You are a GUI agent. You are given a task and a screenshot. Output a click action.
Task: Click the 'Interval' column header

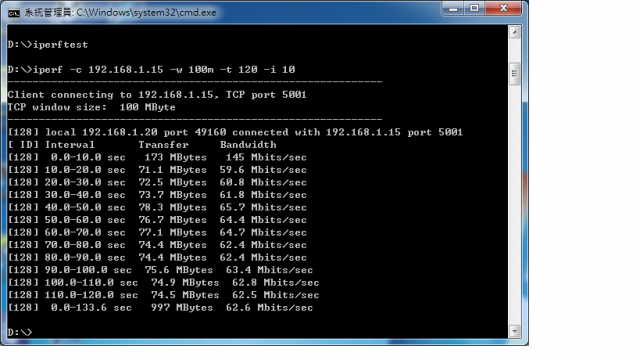pos(70,145)
